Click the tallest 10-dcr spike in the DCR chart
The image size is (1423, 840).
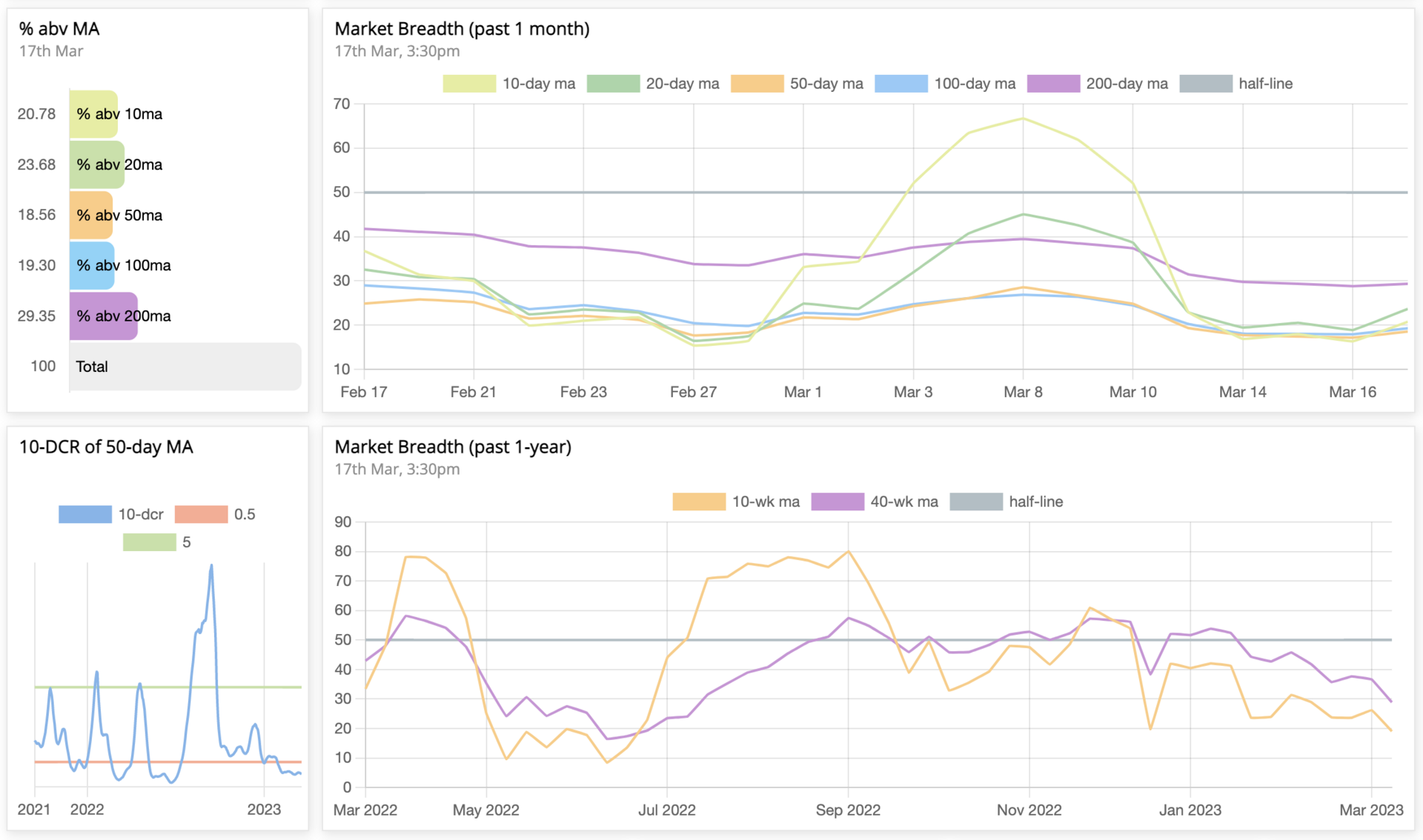click(x=211, y=565)
